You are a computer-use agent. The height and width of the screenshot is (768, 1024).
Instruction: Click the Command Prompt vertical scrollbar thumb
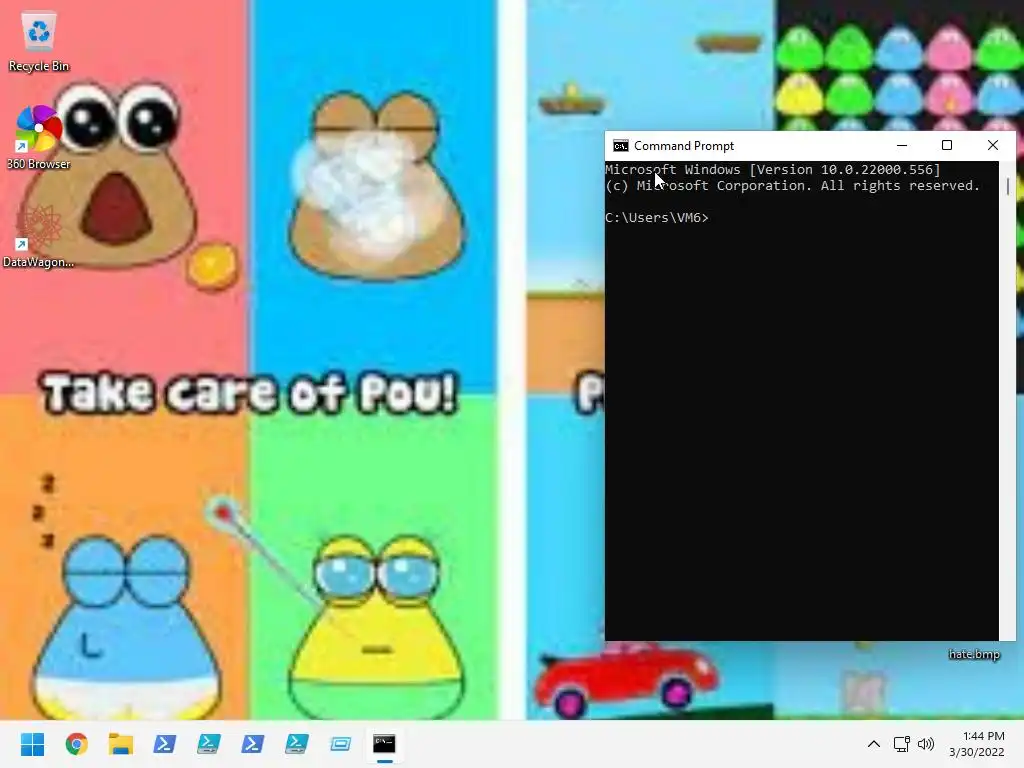1008,186
